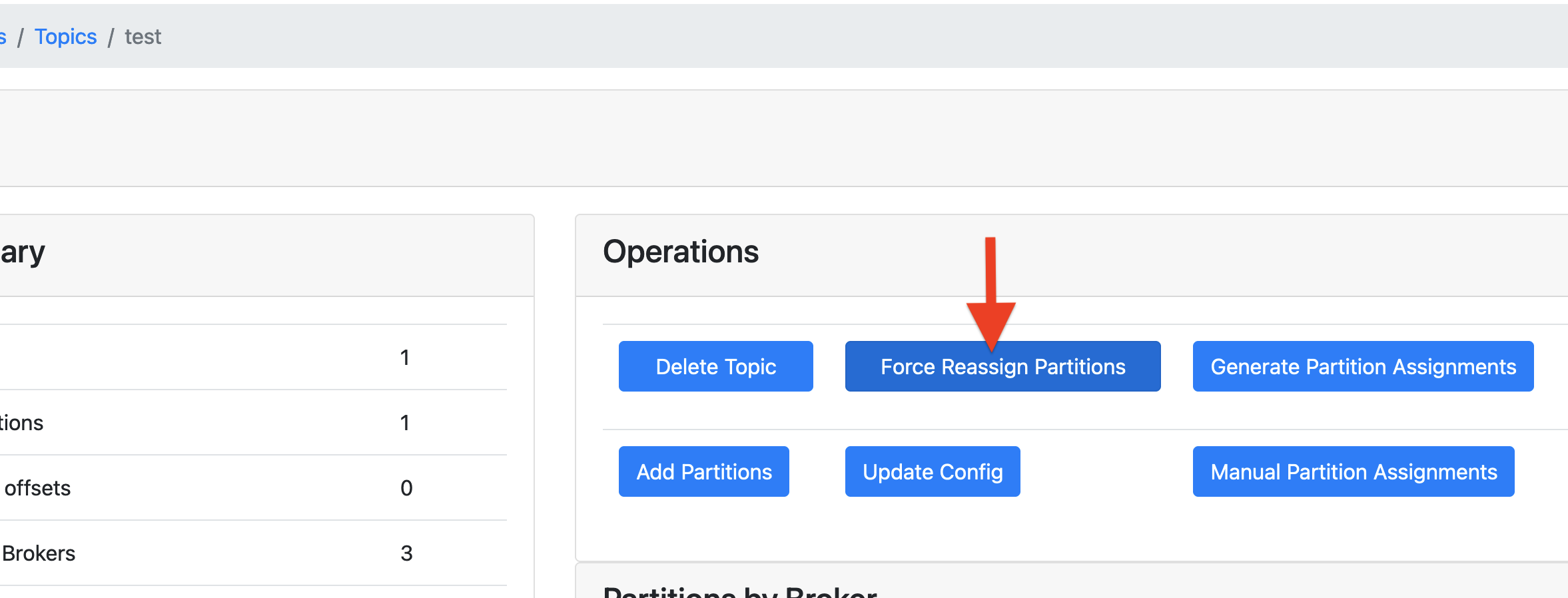1568x598 pixels.
Task: Open the Update Config operation
Action: click(933, 471)
